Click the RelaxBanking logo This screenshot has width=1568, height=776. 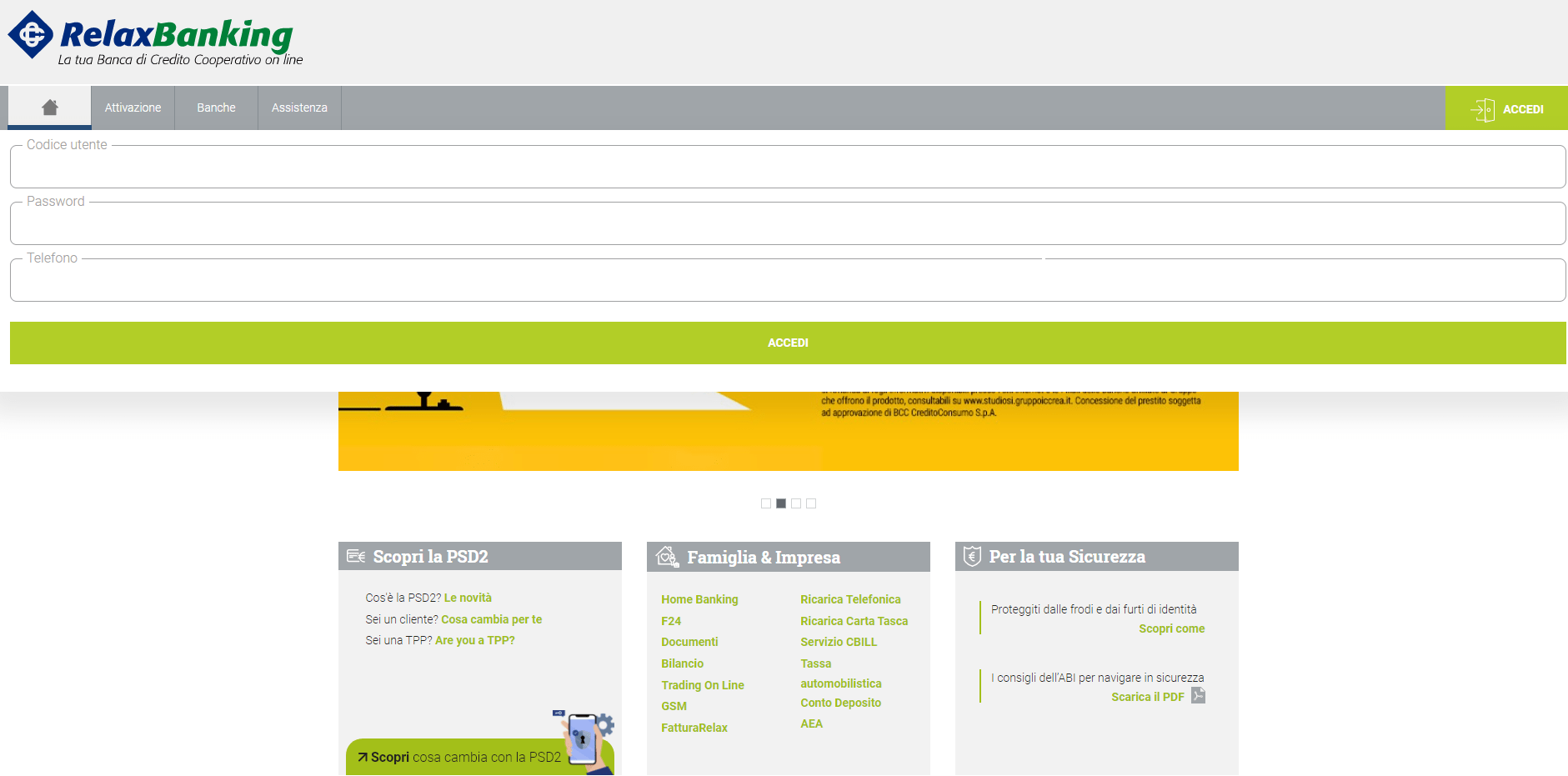tap(155, 38)
